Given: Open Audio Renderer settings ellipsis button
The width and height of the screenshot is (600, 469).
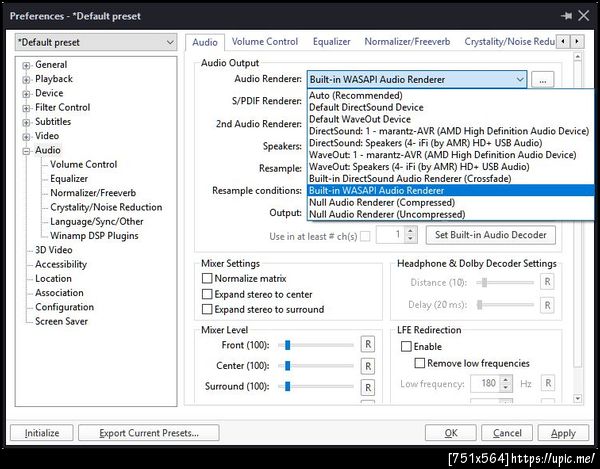Looking at the screenshot, I should coord(542,80).
